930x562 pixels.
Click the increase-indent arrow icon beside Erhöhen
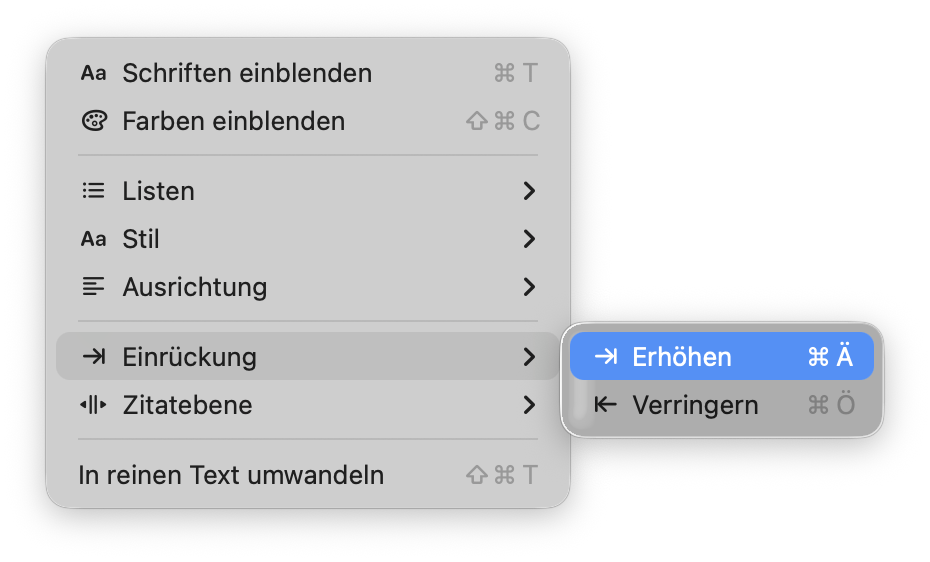click(605, 357)
